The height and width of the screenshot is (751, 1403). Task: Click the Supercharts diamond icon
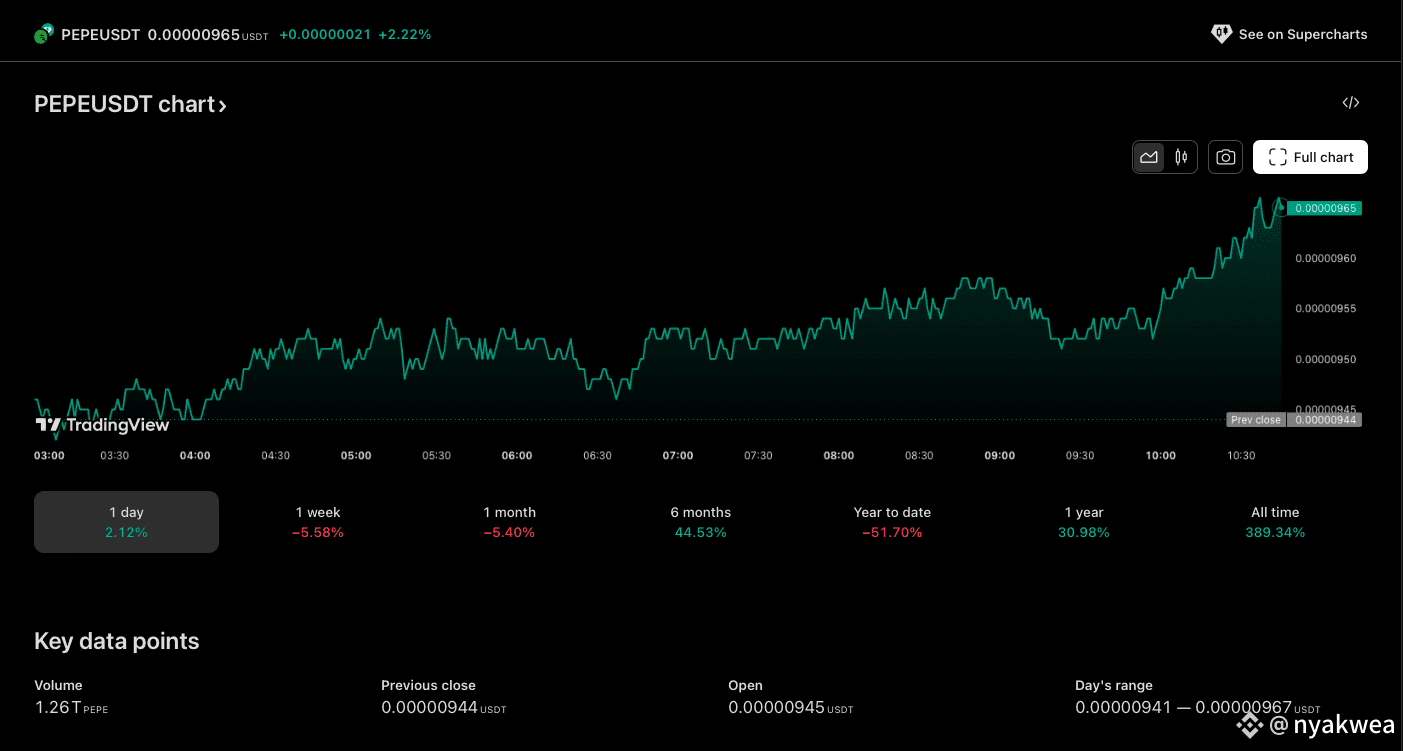point(1221,34)
